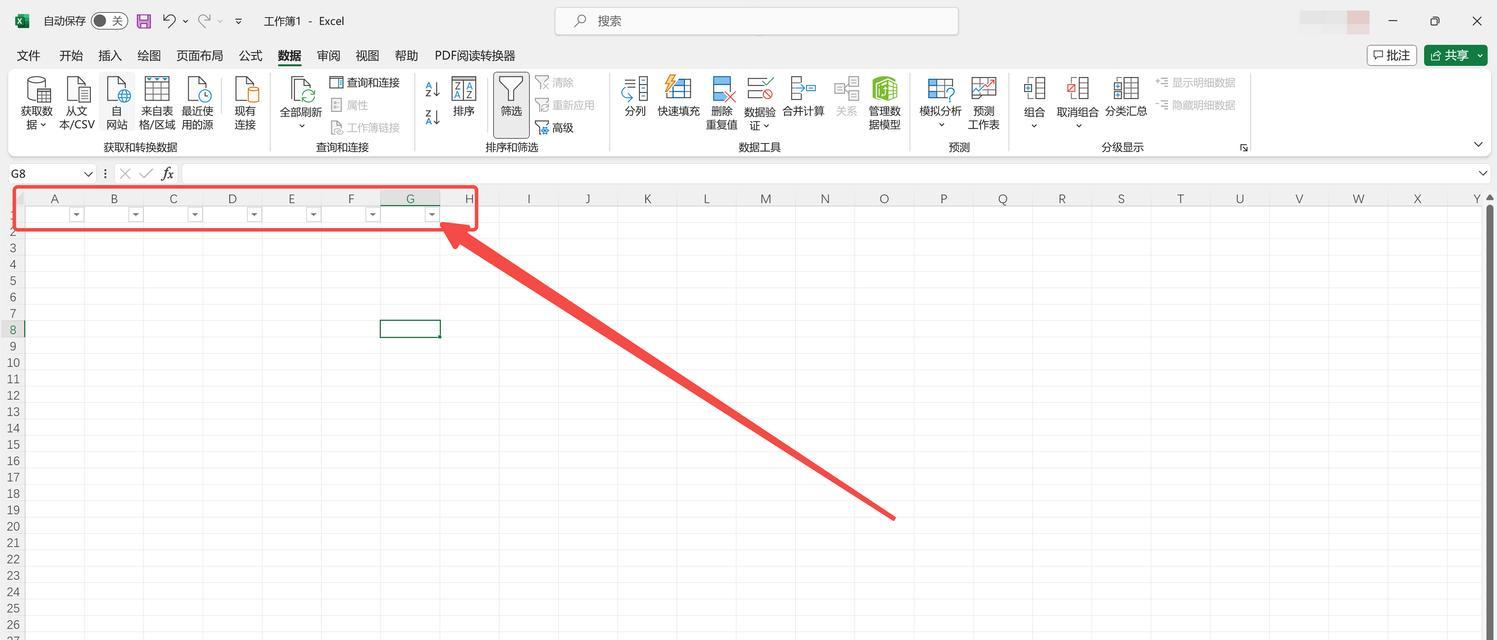Collapse the ribbon with the chevron
The image size is (1497, 640).
click(1479, 145)
